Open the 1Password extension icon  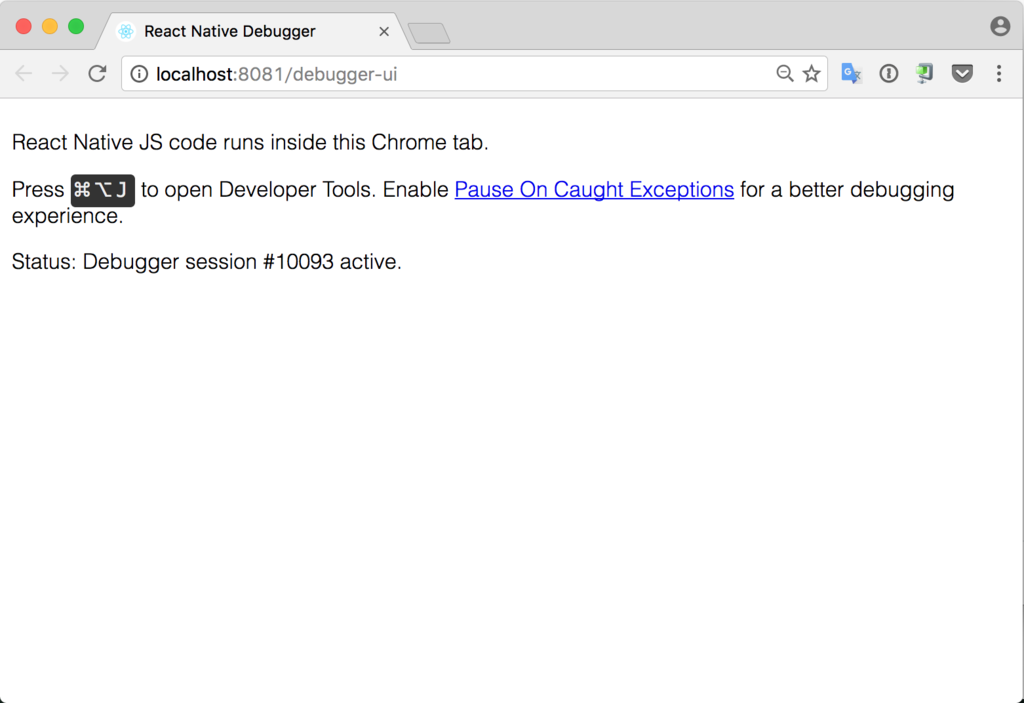pos(888,73)
